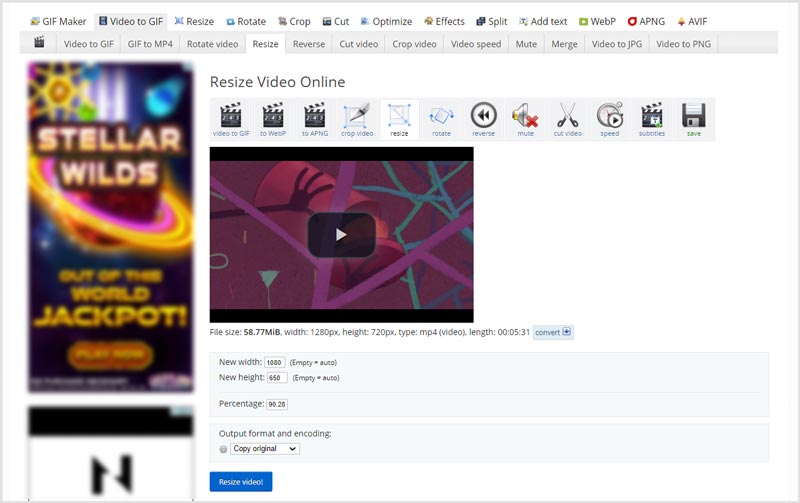Open the Stellar Wilds advertisement
This screenshot has height=503, width=800.
[x=111, y=227]
